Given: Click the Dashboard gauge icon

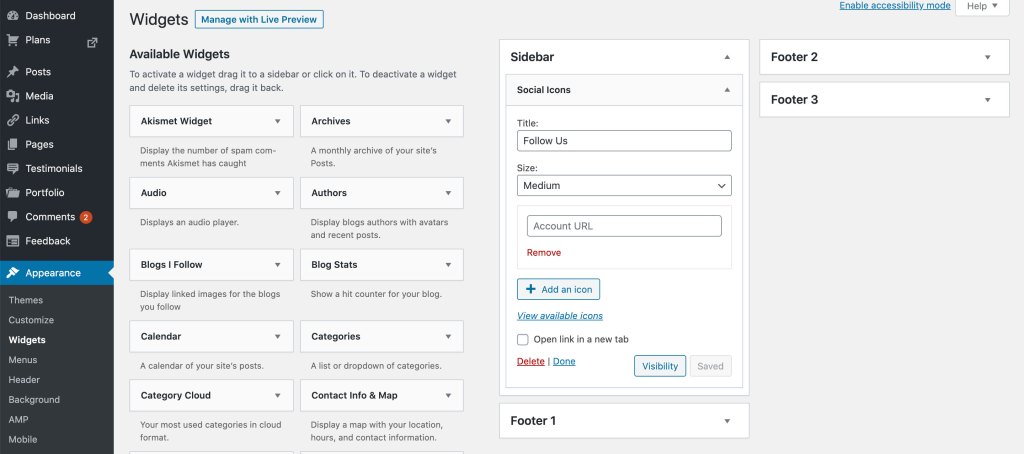Looking at the screenshot, I should tap(12, 16).
